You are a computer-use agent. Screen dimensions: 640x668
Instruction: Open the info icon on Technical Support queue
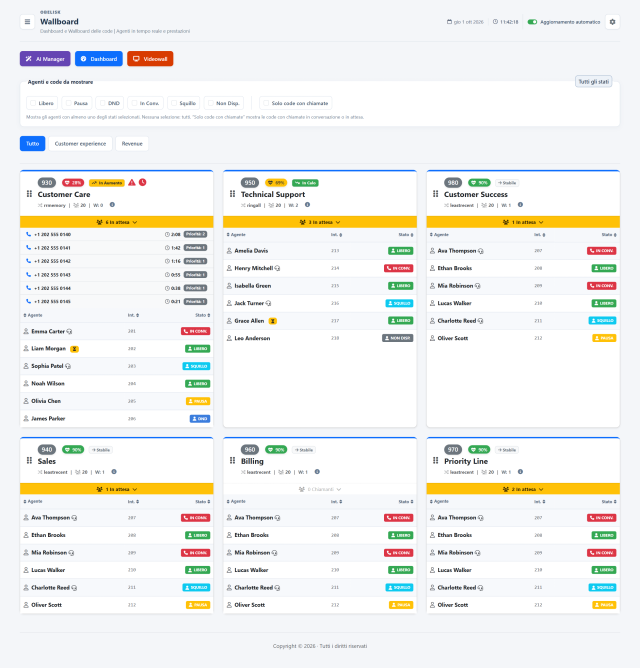[307, 204]
